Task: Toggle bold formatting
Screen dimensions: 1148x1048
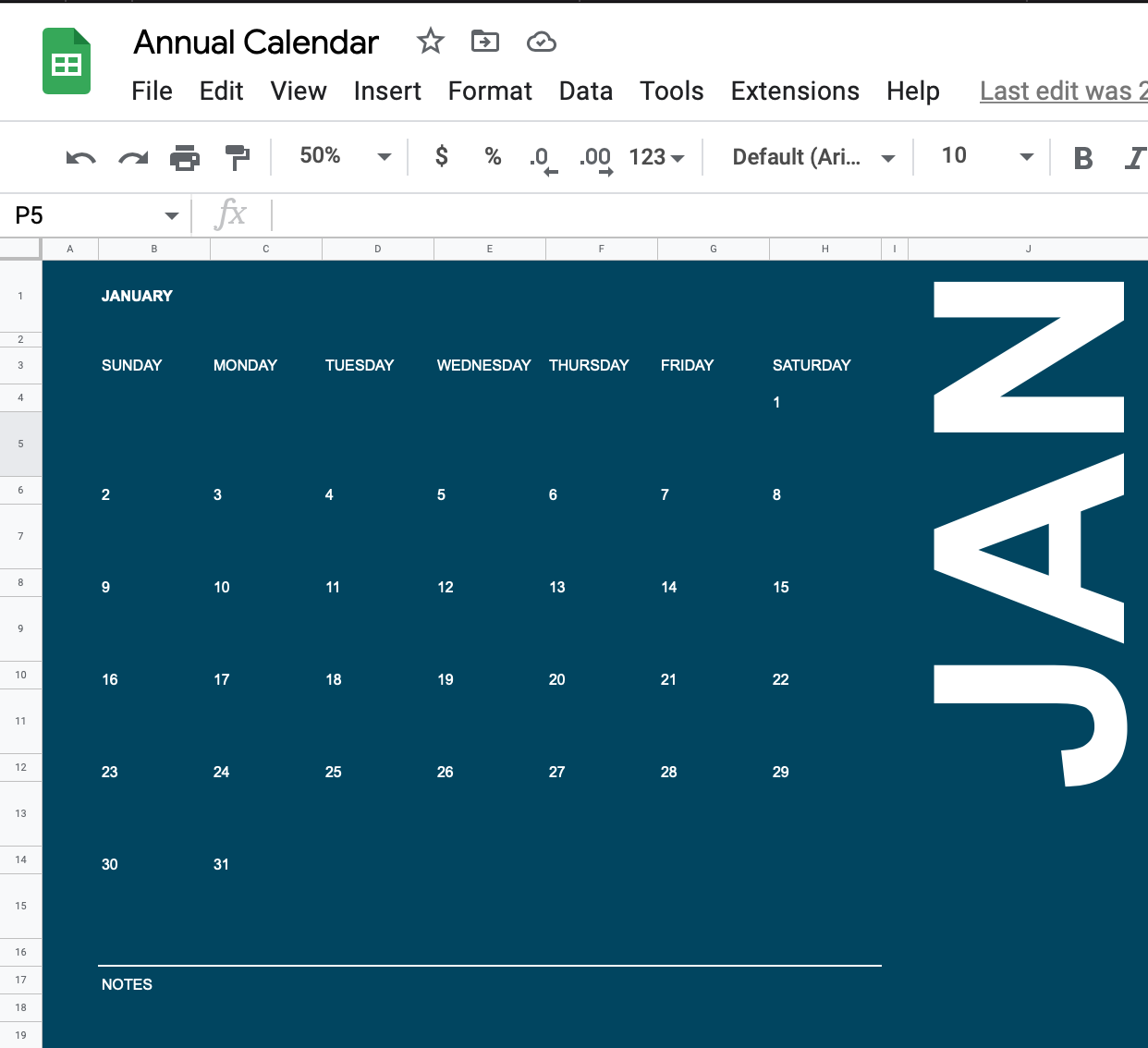Action: [x=1082, y=156]
